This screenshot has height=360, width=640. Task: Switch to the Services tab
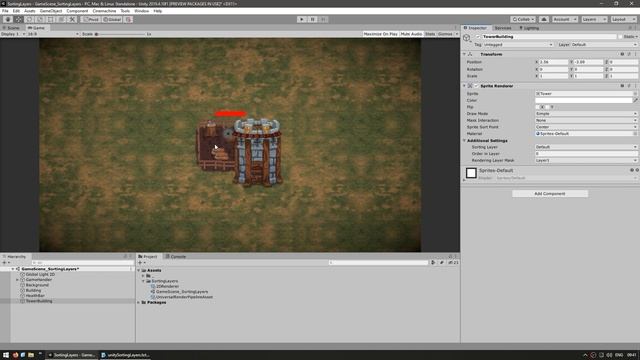pos(503,28)
